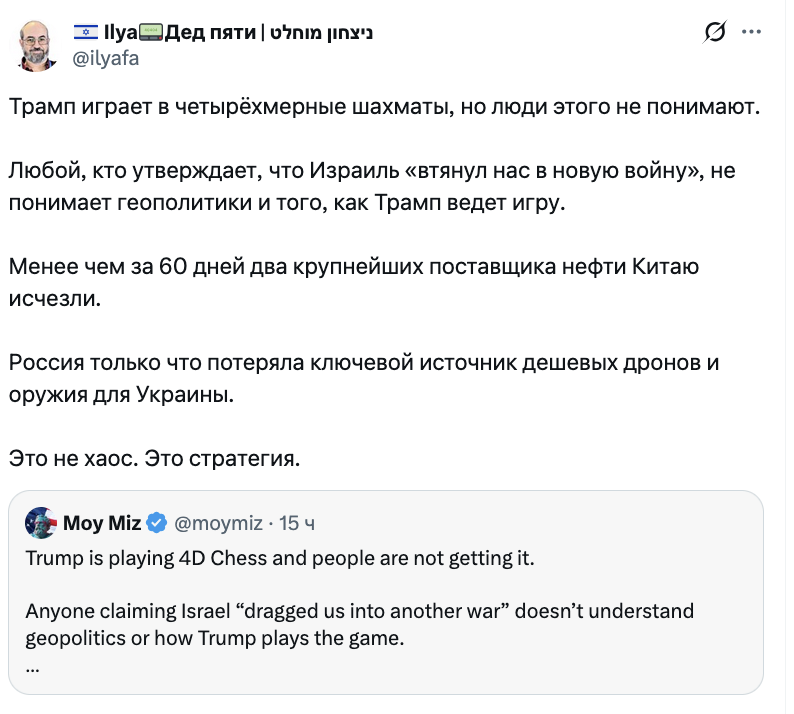
Task: Click Ilya's profile avatar photo
Action: 38,44
